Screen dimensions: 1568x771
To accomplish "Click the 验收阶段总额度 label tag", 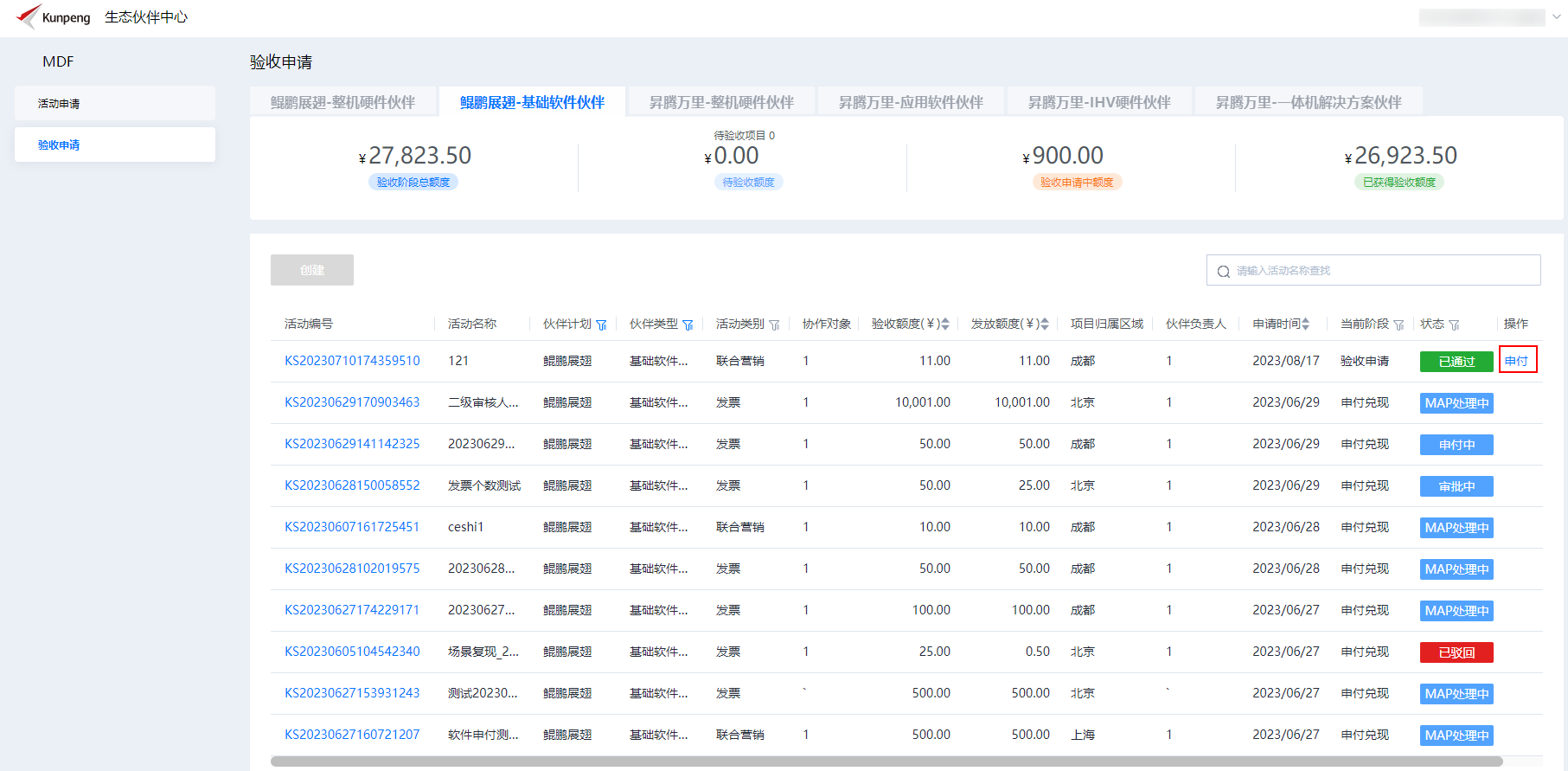I will click(x=413, y=182).
